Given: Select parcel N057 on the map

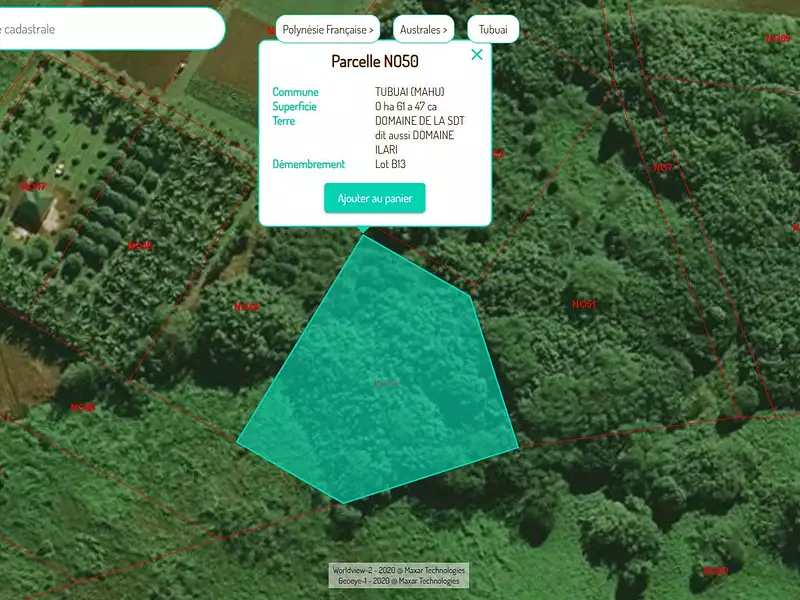Looking at the screenshot, I should pyautogui.click(x=662, y=167).
